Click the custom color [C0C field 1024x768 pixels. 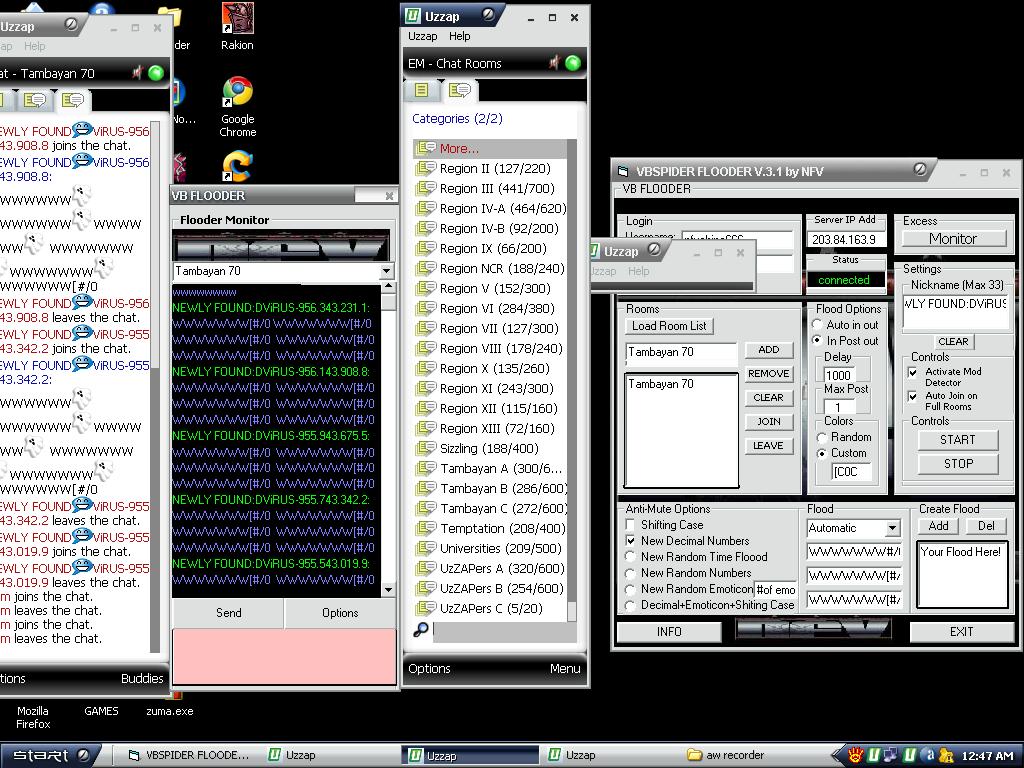[852, 472]
